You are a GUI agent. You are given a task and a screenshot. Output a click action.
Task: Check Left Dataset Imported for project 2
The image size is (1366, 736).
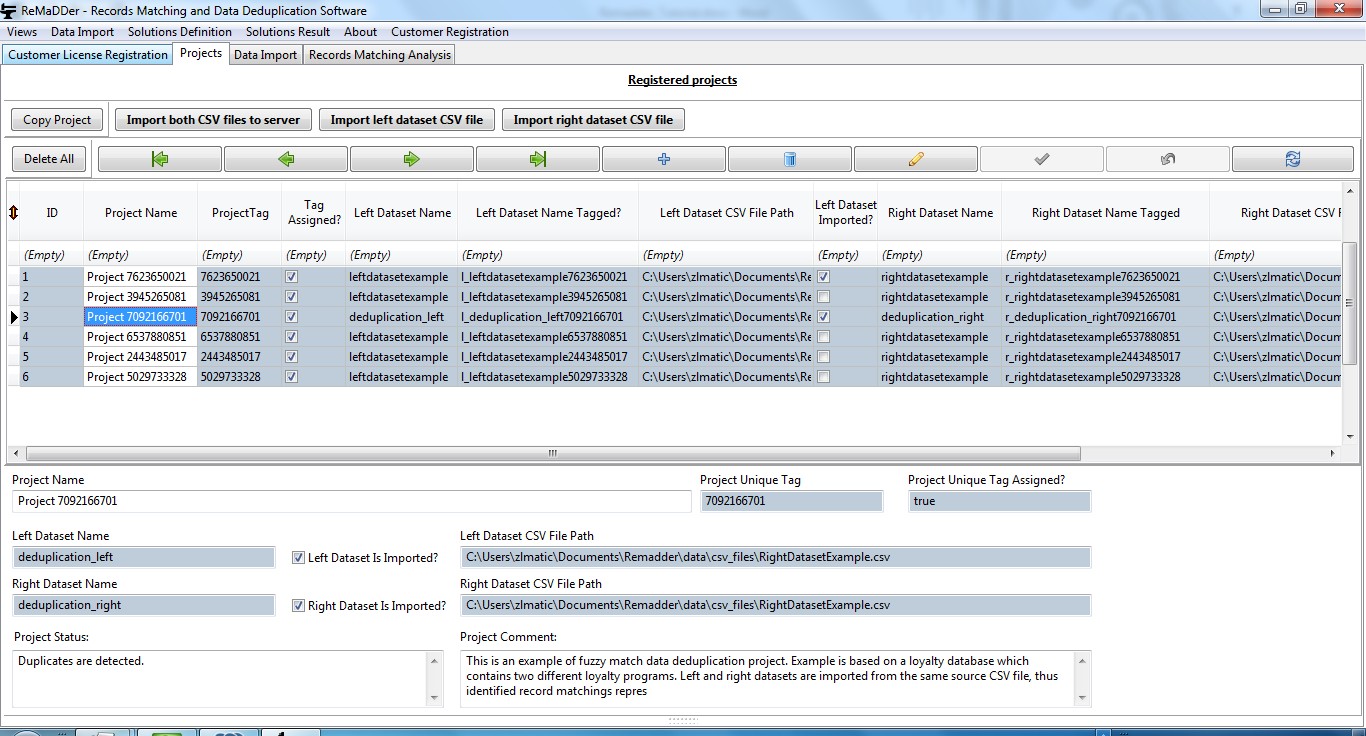(x=823, y=297)
